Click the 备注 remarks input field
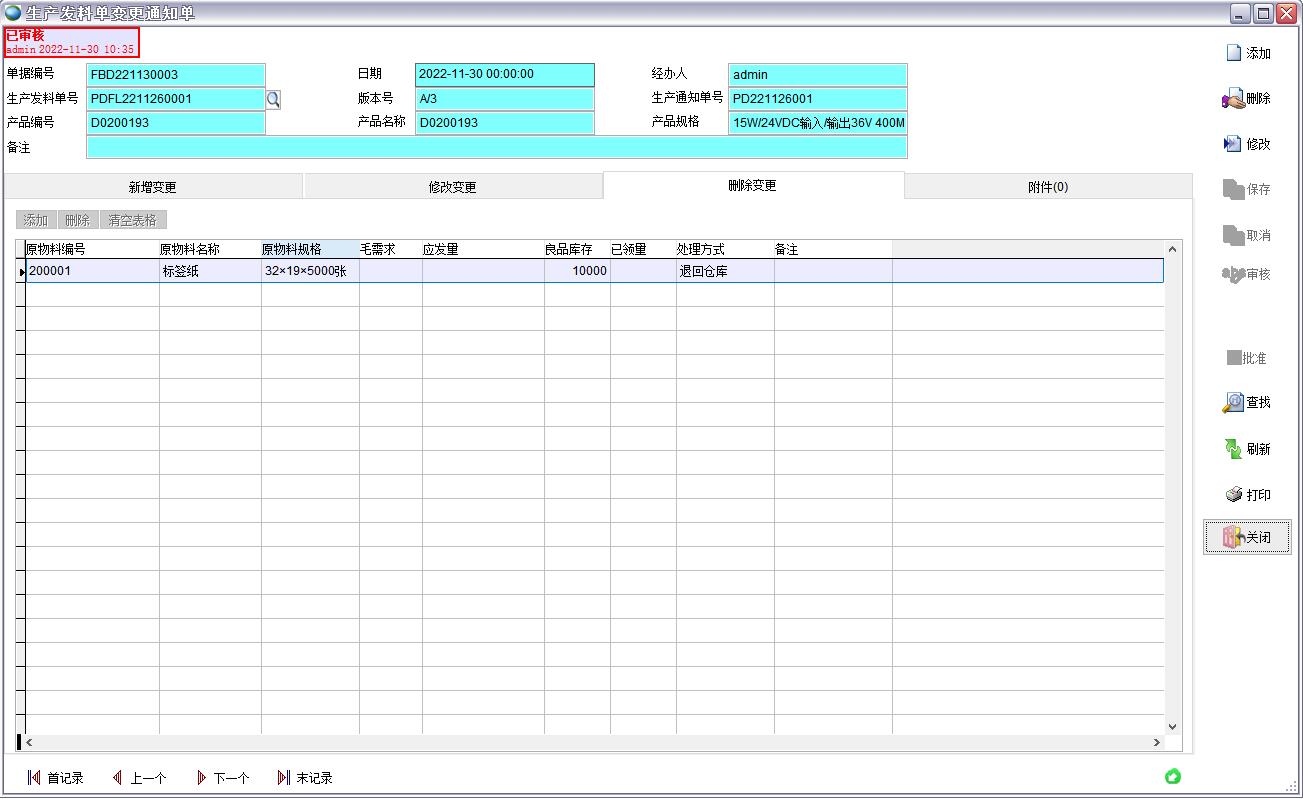 (x=496, y=147)
